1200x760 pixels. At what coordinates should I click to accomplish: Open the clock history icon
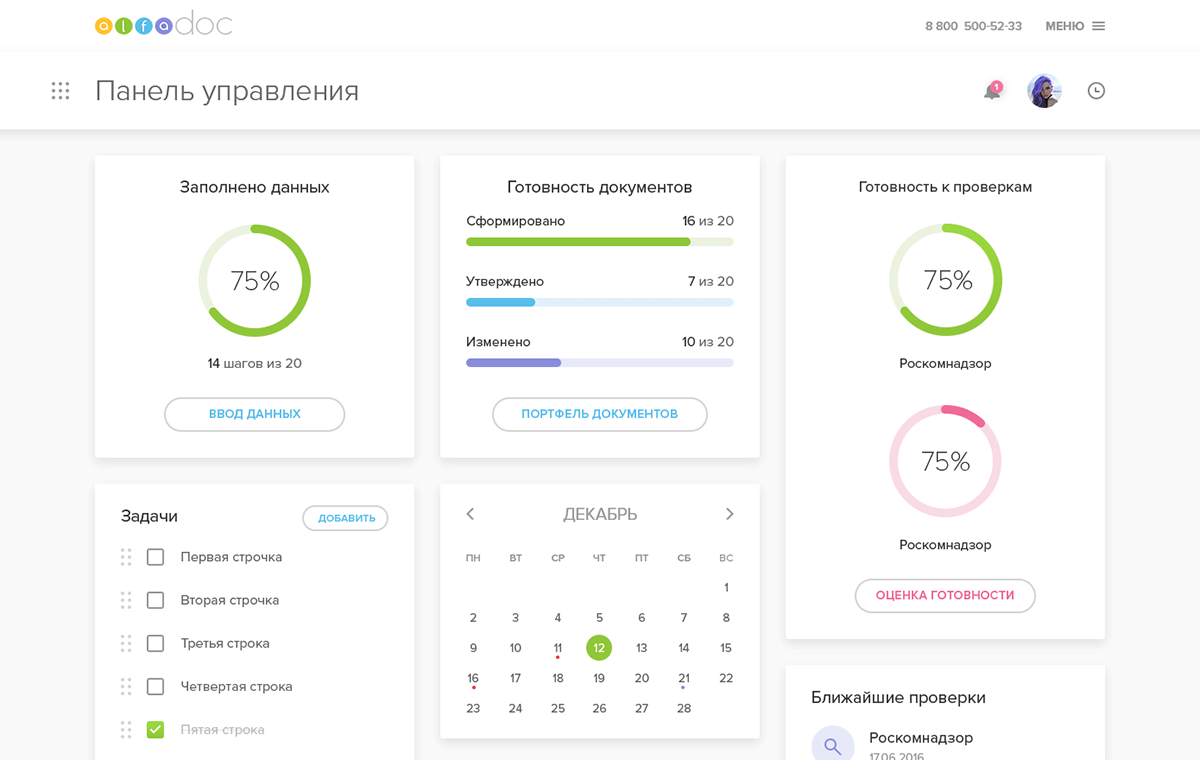coord(1096,91)
